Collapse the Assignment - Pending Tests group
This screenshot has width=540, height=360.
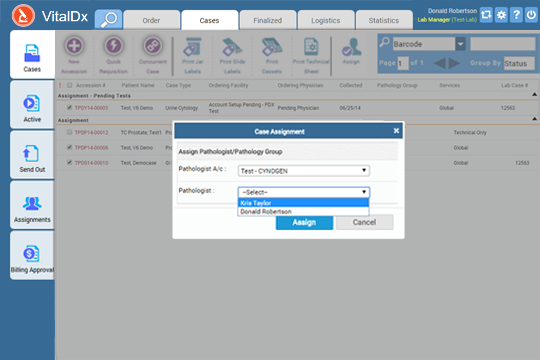(534, 94)
